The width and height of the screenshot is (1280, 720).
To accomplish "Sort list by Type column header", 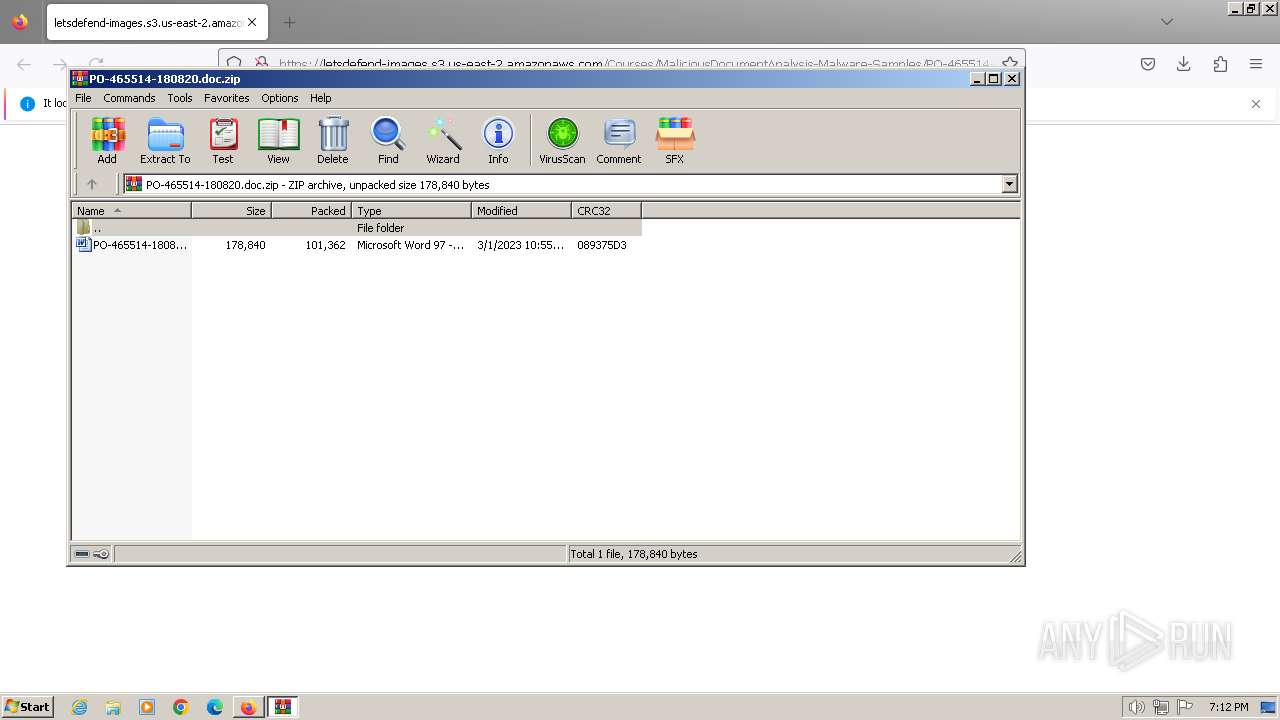I will pyautogui.click(x=411, y=210).
